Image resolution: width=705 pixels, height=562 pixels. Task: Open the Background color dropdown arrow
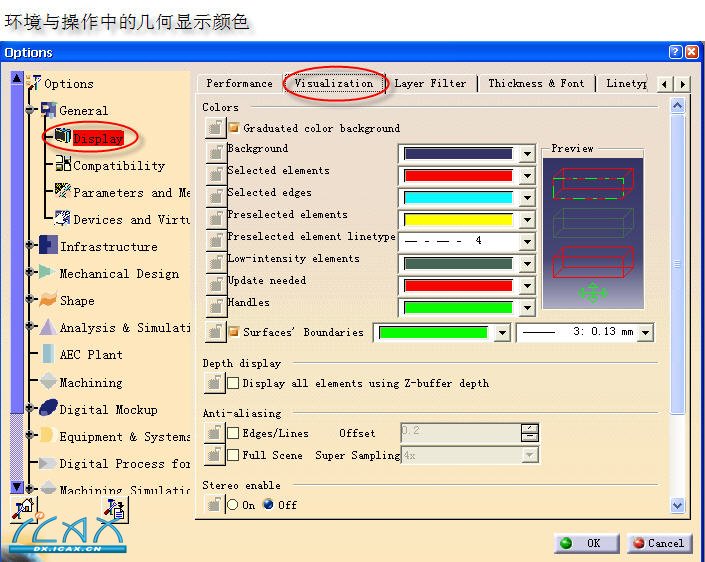(x=527, y=154)
